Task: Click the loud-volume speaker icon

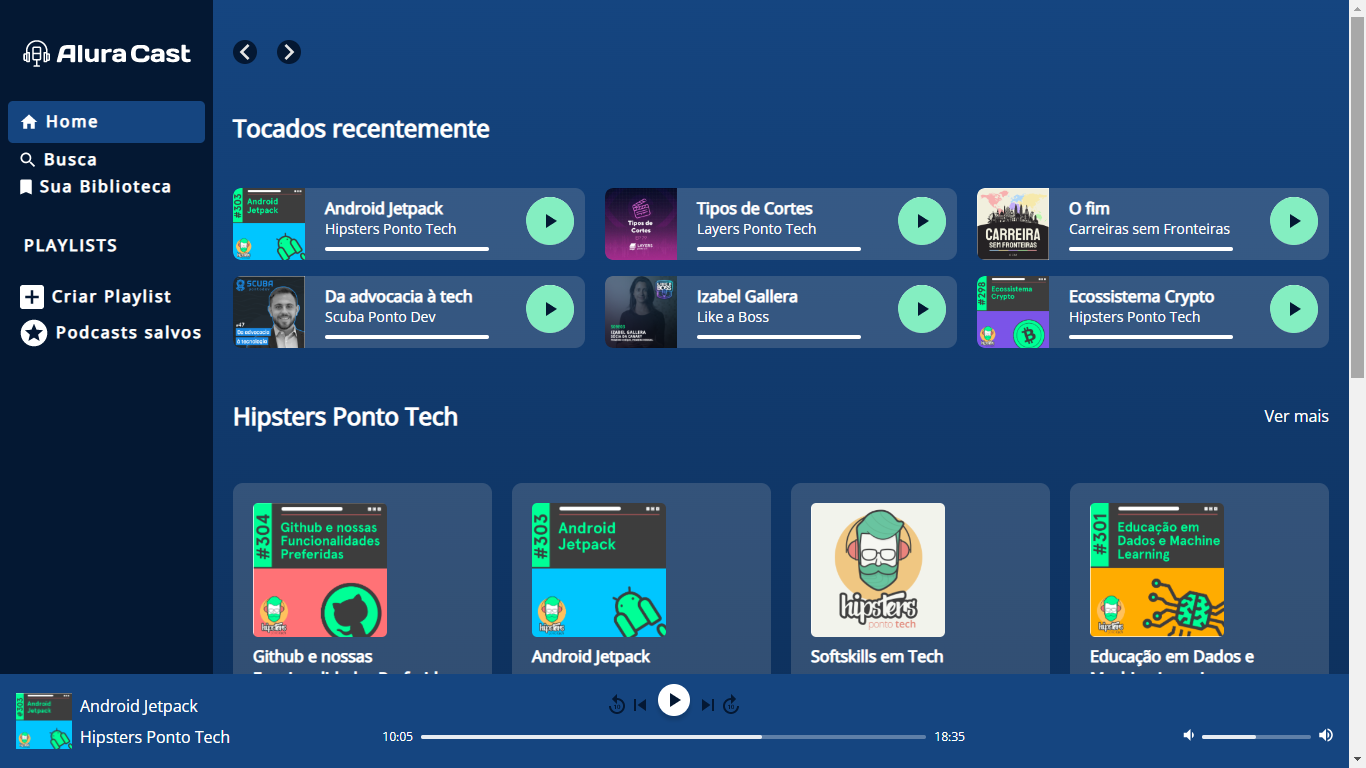Action: point(1326,736)
